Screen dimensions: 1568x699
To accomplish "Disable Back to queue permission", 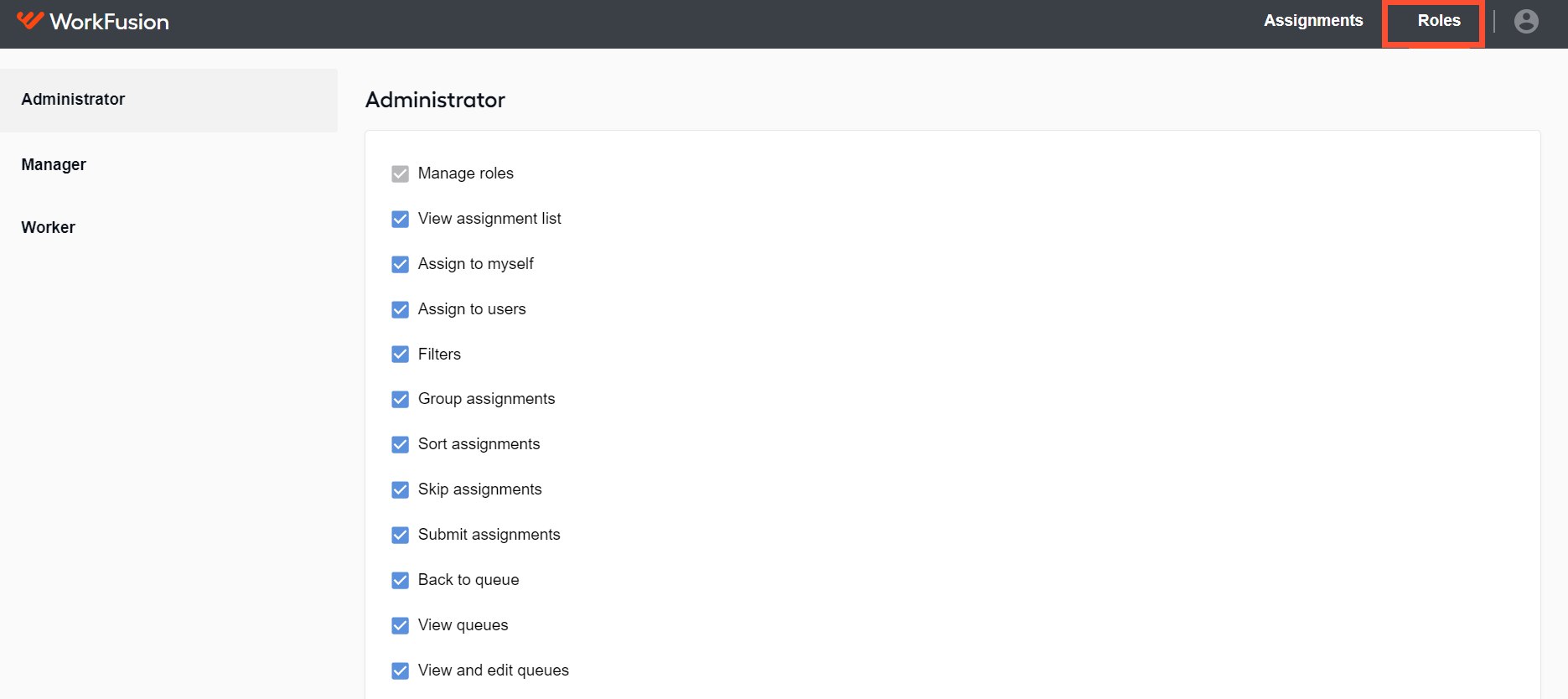I will click(x=401, y=580).
